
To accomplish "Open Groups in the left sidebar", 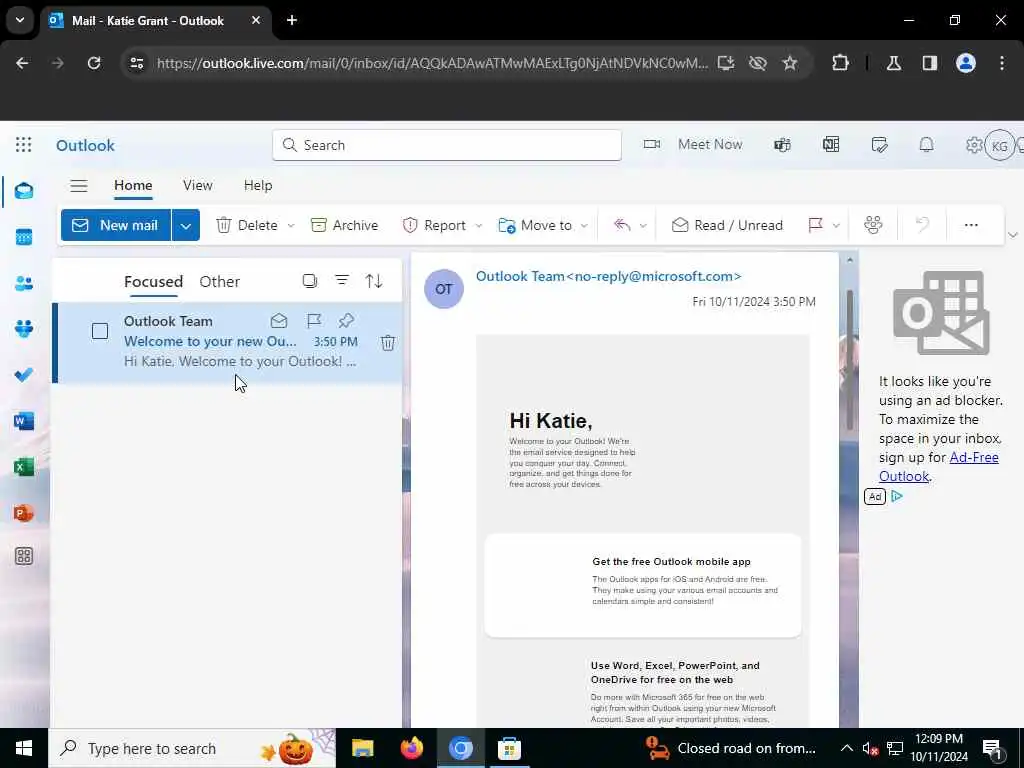I will 24,328.
